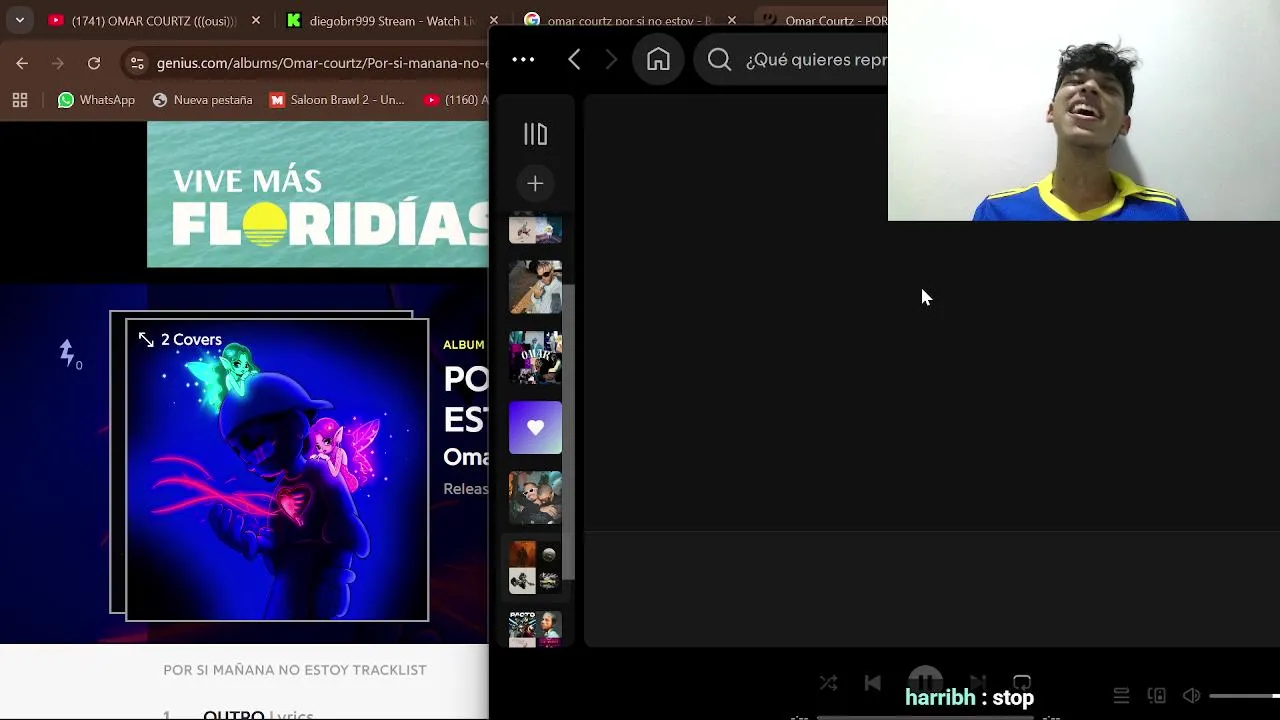Open the partially visible top playlist thumbnail in Spotify sidebar
Viewport: 1280px width, 720px height.
point(535,229)
